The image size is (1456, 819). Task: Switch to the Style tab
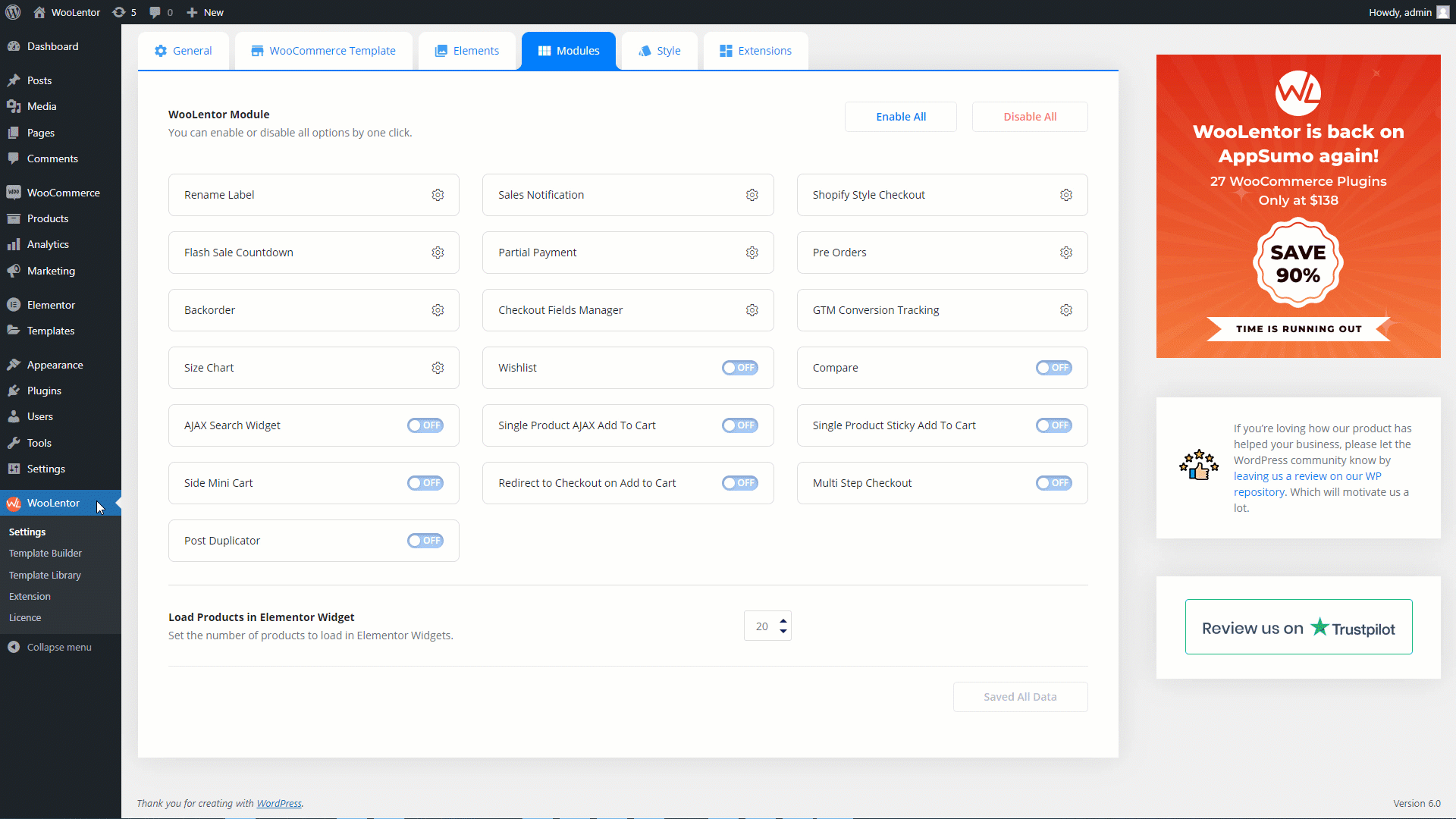click(x=658, y=50)
